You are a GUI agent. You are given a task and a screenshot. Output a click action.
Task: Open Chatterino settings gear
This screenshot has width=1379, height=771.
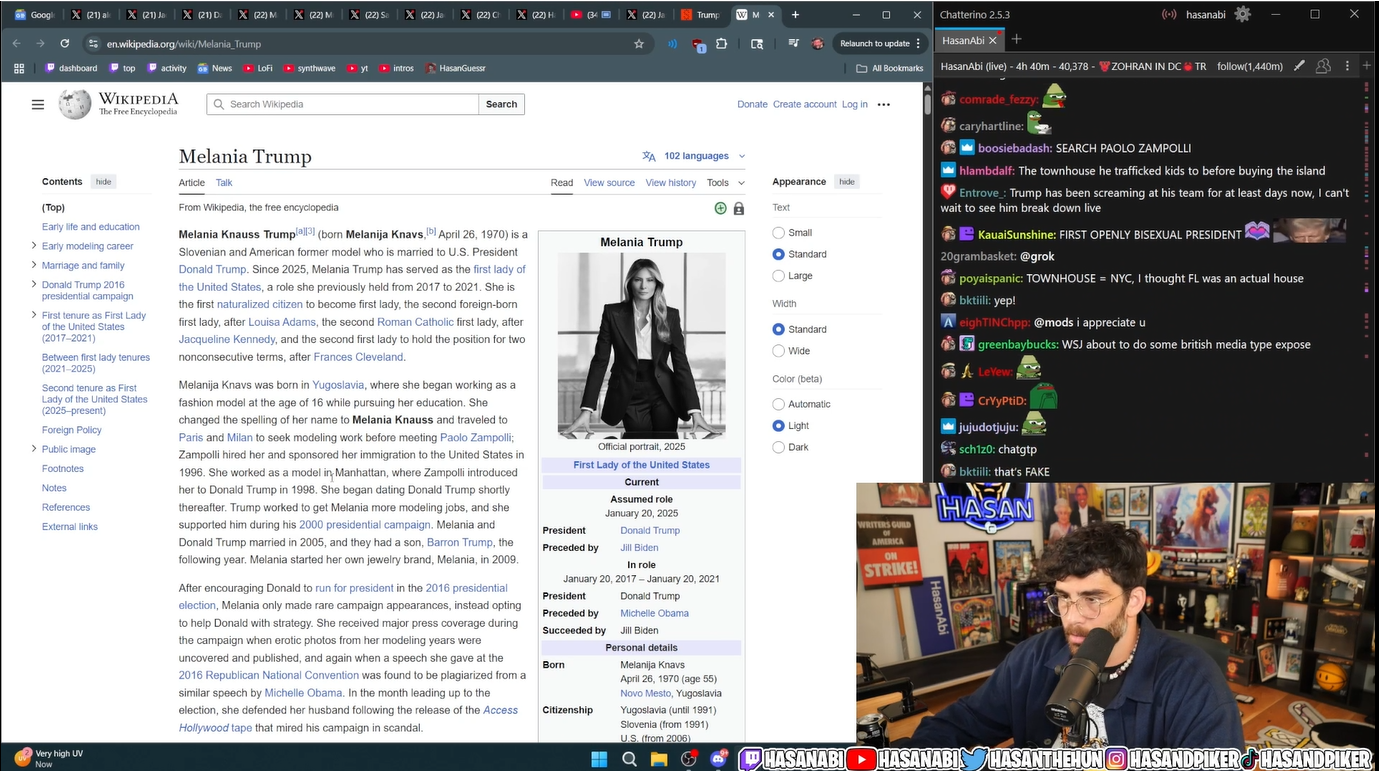(x=1242, y=14)
